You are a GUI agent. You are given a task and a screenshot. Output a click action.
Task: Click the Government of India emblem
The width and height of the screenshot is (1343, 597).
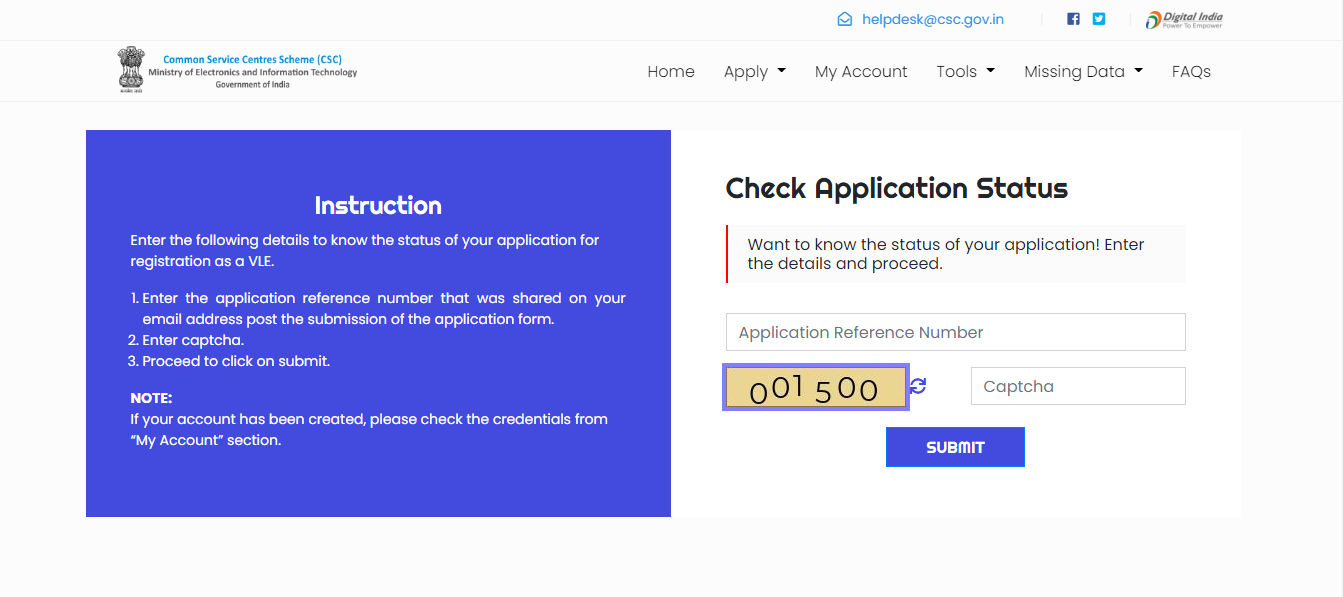pyautogui.click(x=130, y=70)
